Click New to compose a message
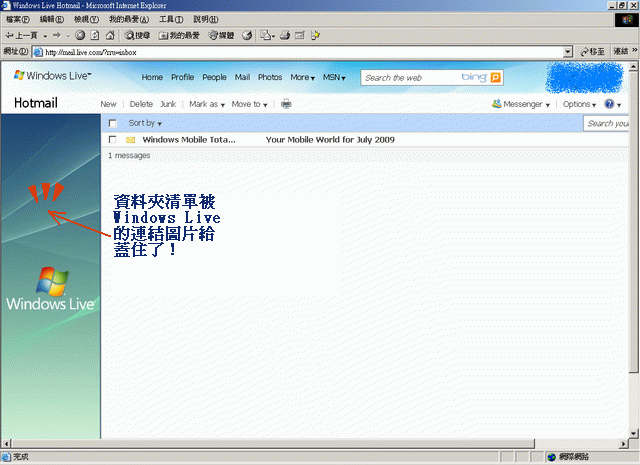Image resolution: width=640 pixels, height=465 pixels. (108, 104)
